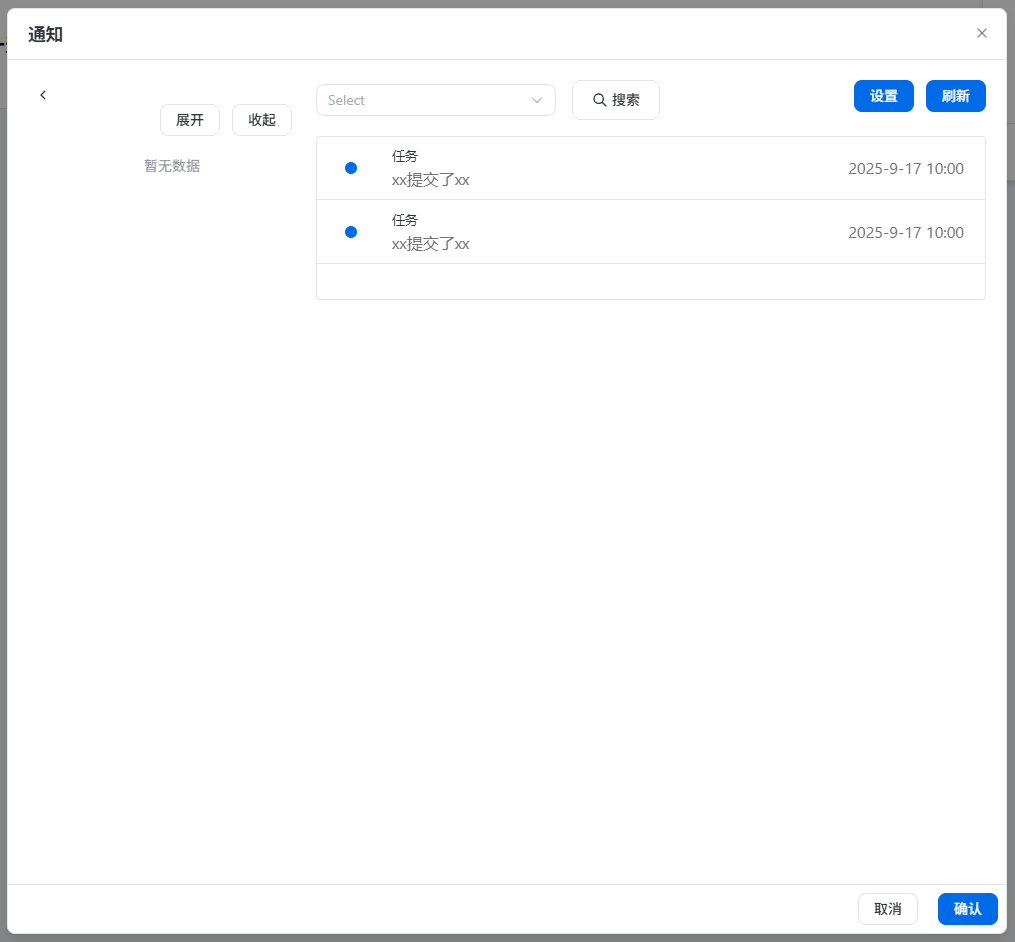Close the 通知 dialog with the X icon
1015x942 pixels.
pyautogui.click(x=981, y=33)
